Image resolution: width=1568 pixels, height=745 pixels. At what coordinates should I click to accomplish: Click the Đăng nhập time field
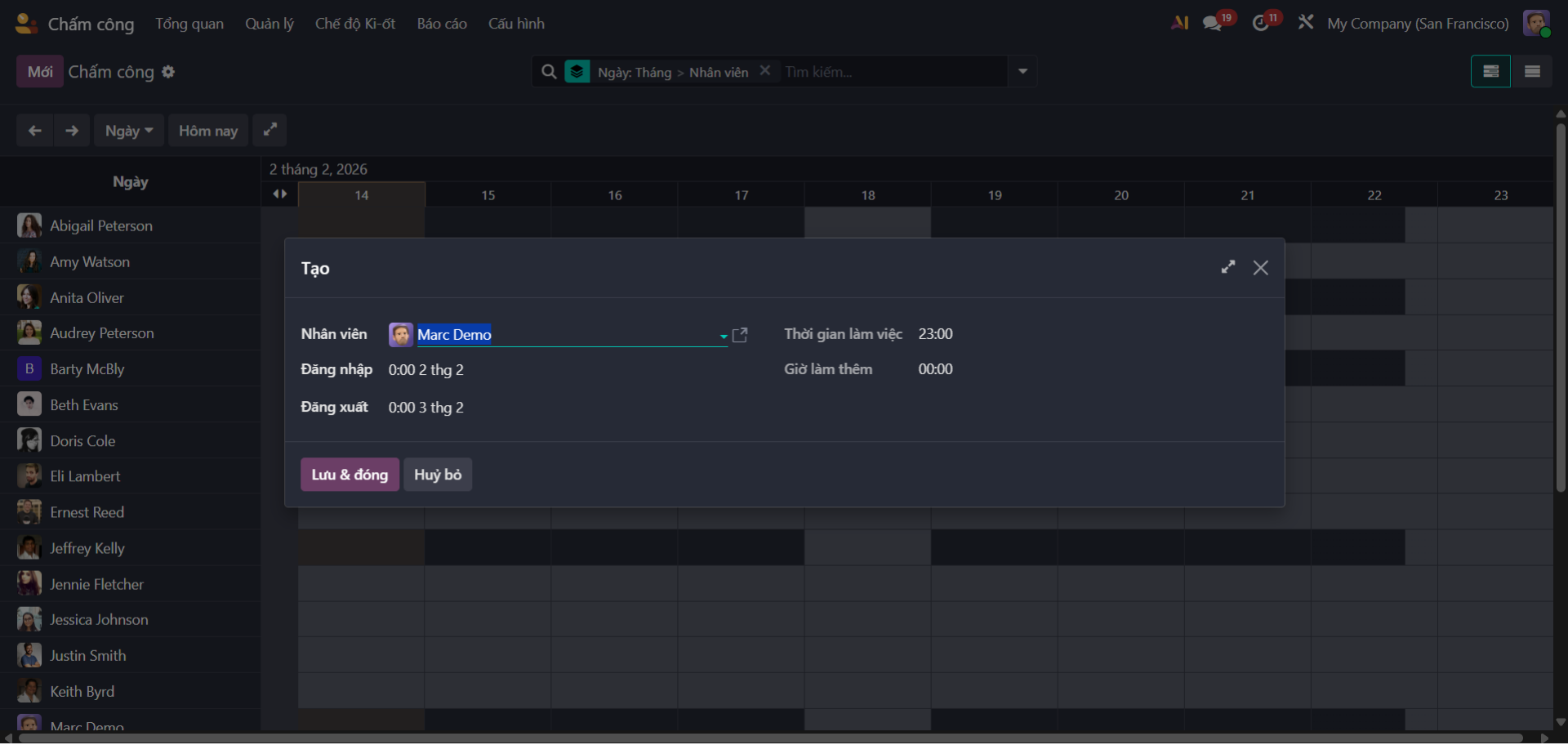coord(426,370)
